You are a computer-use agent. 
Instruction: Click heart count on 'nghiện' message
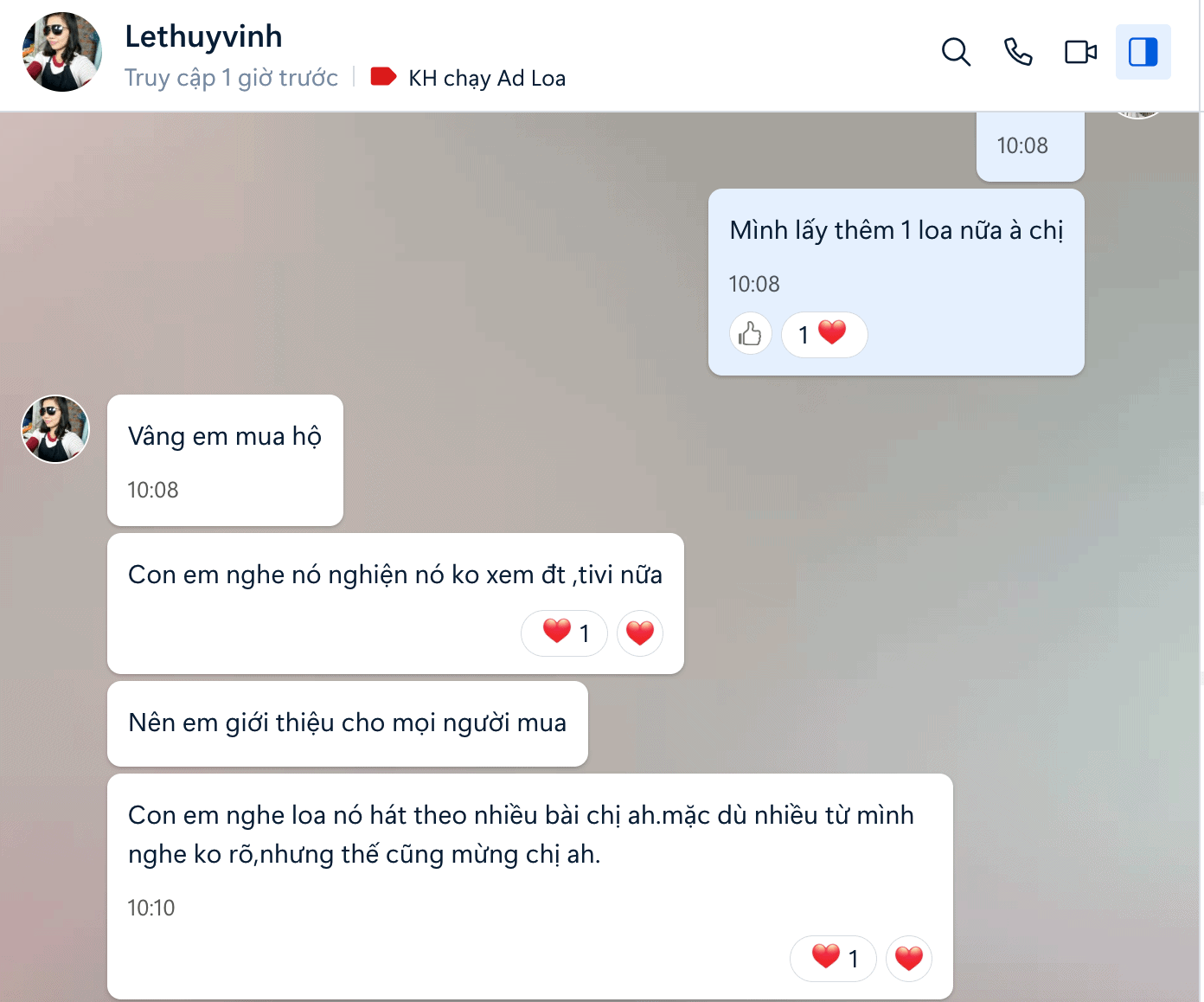564,633
